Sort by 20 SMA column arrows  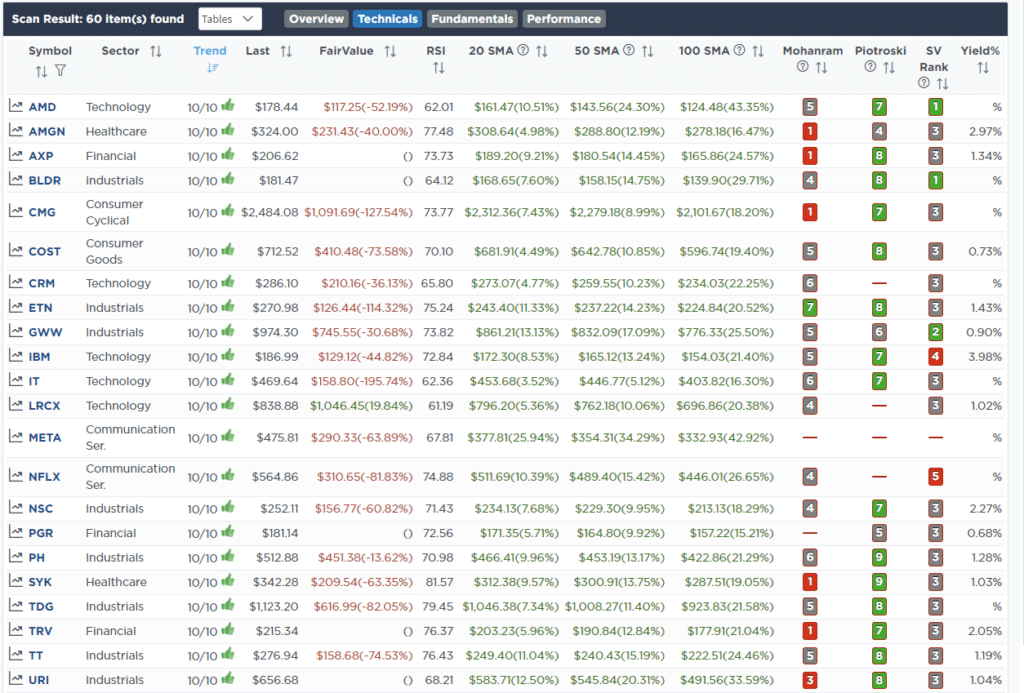pos(541,51)
